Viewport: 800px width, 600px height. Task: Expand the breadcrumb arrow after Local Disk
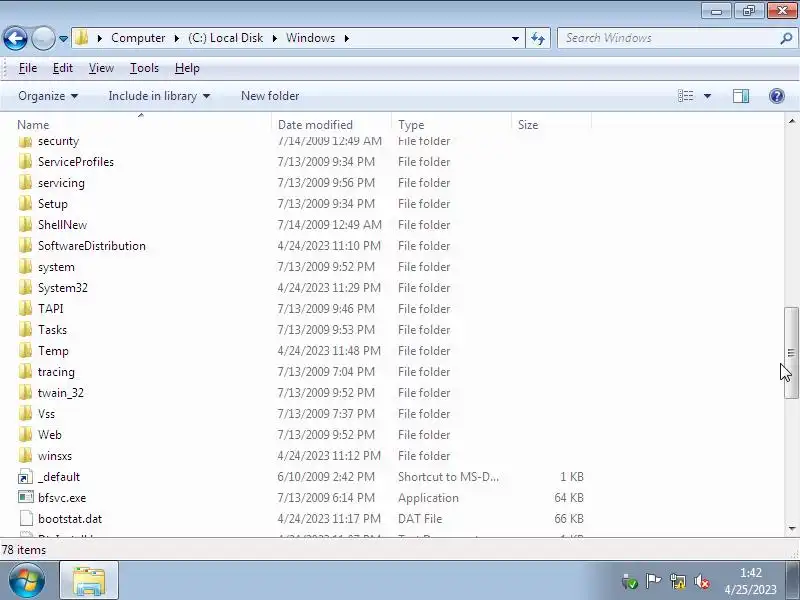274,38
